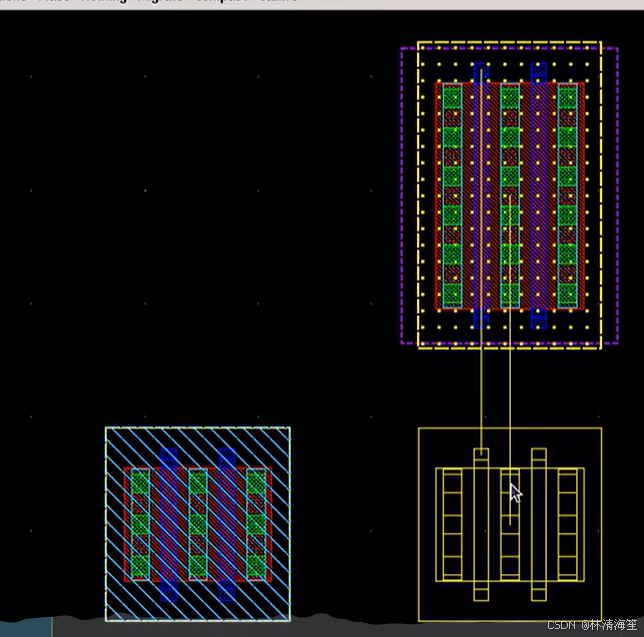Select the cyan-hatched transistor instance
Image resolution: width=644 pixels, height=637 pixels.
point(198,524)
